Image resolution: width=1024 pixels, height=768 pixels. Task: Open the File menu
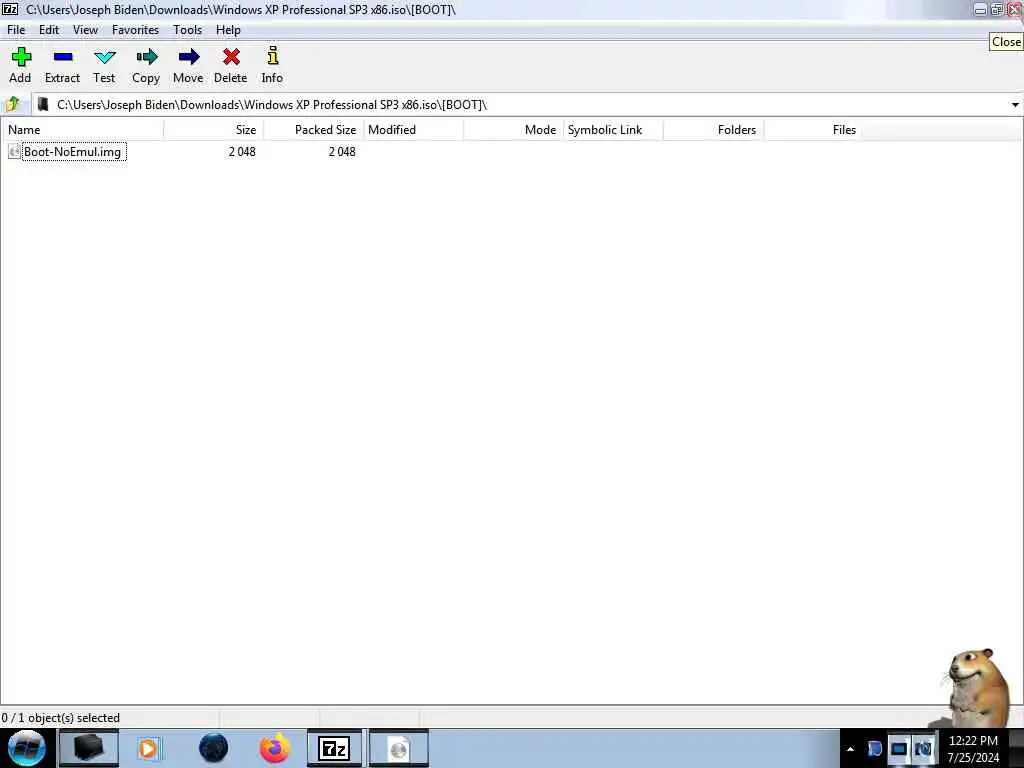[x=16, y=30]
